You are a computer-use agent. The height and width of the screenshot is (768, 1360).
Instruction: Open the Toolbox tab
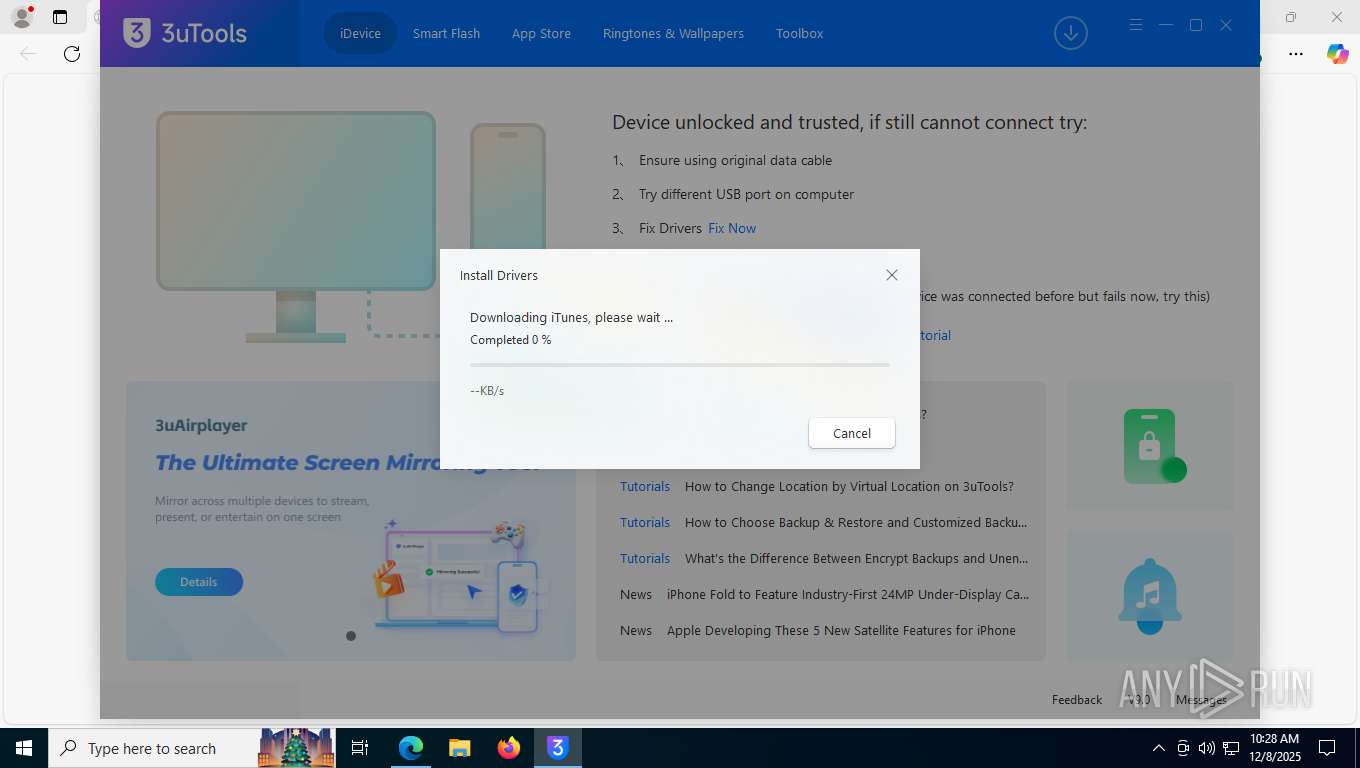click(799, 33)
